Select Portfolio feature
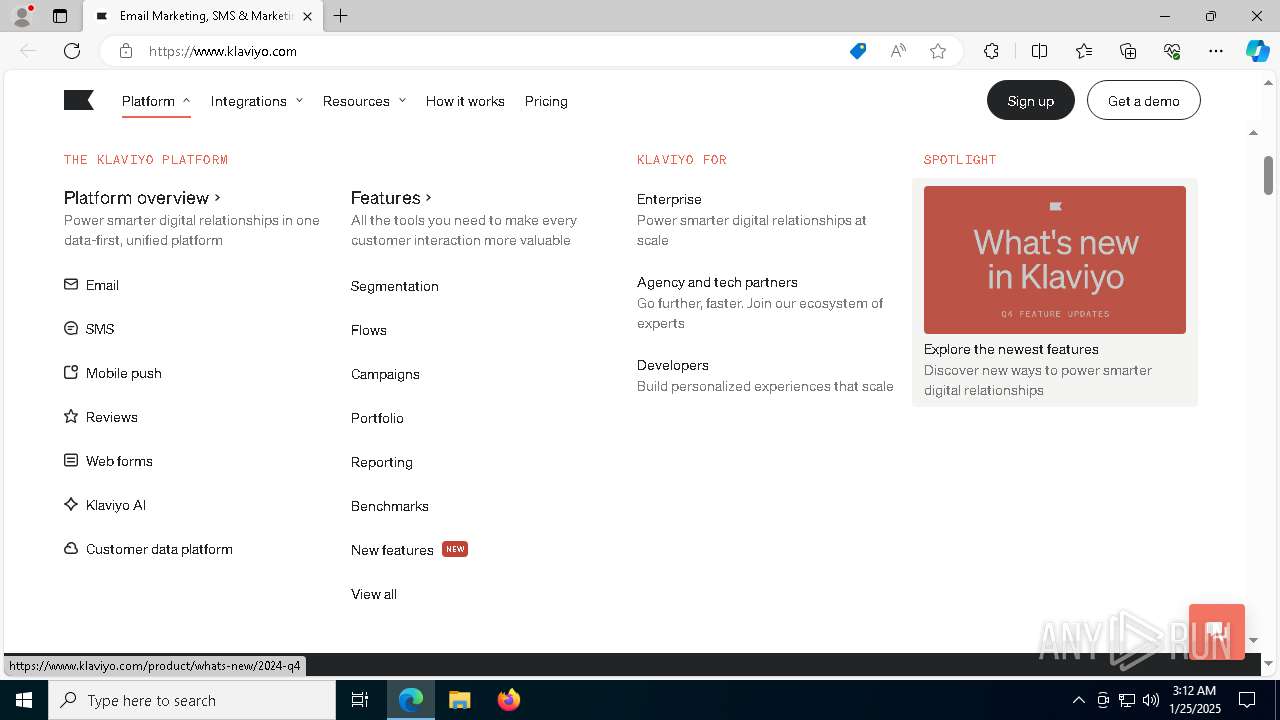Viewport: 1280px width, 720px height. (x=377, y=418)
